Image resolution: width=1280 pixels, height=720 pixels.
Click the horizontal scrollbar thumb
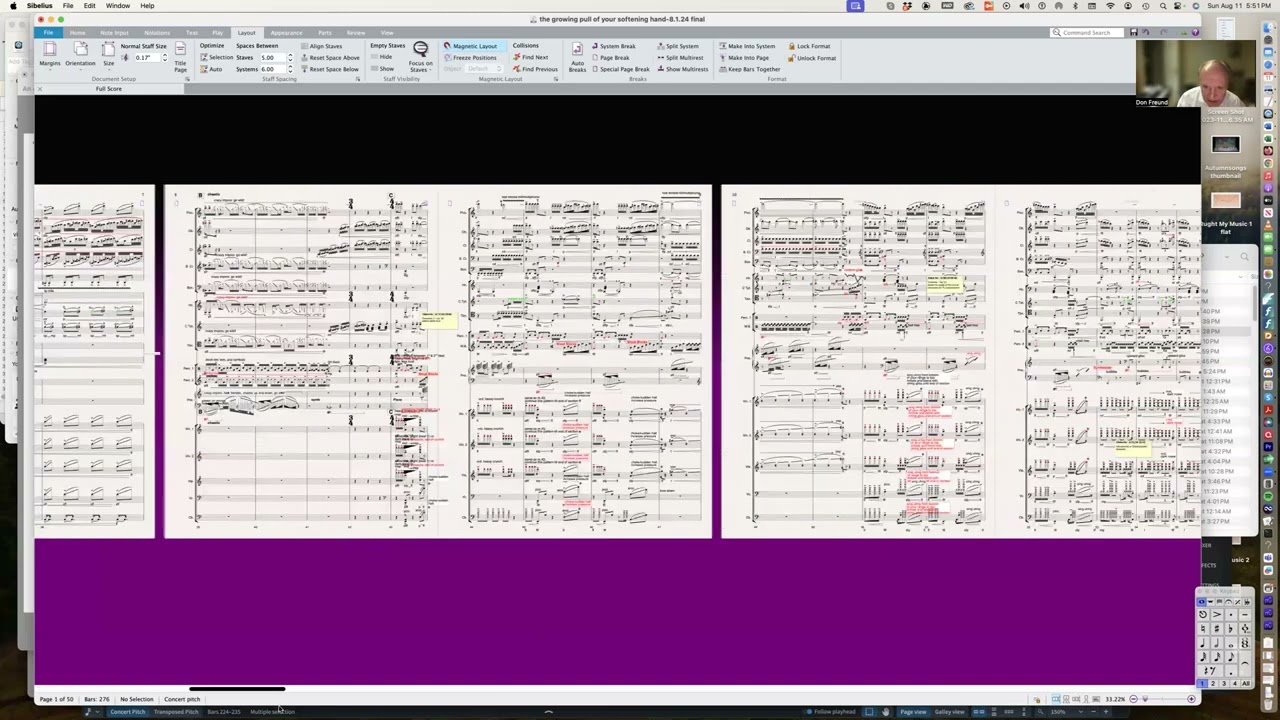236,689
